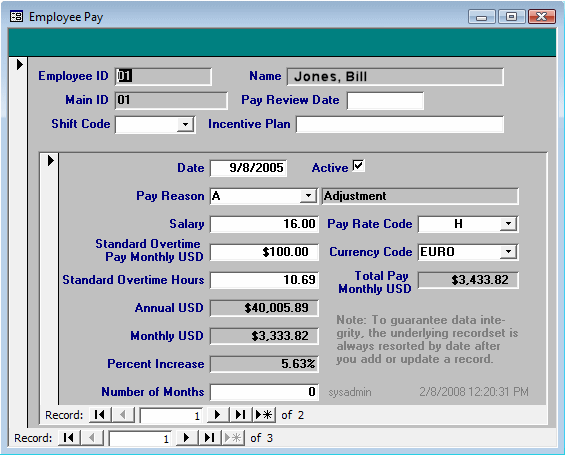Advance to next employee in outer navigator

186,438
